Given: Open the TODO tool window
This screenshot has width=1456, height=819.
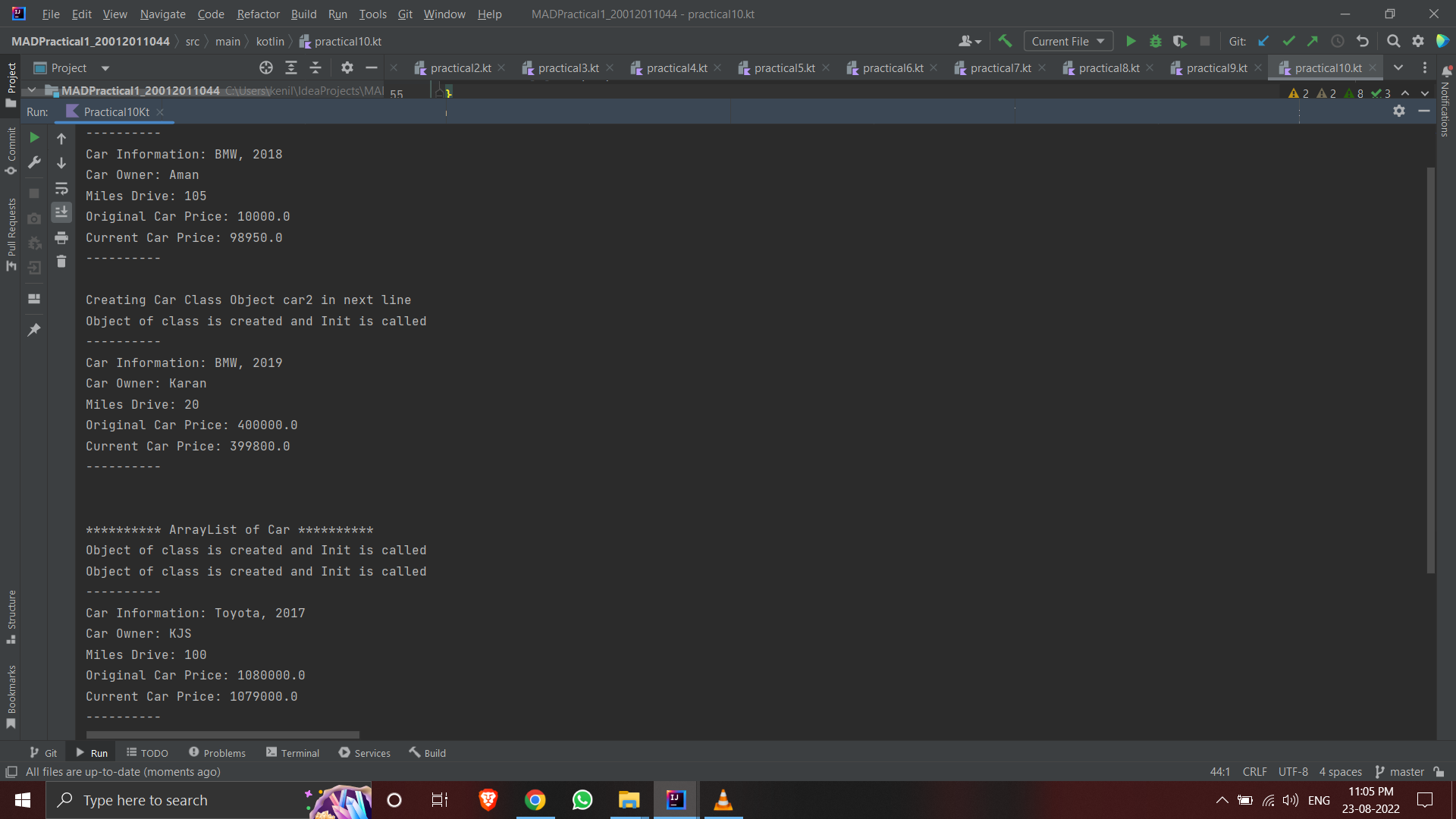Looking at the screenshot, I should click(147, 752).
